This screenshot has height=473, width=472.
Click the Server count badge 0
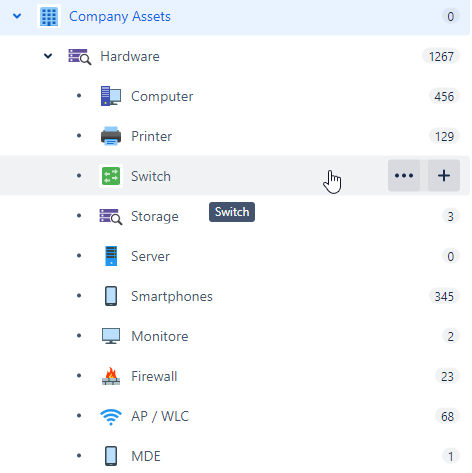tap(451, 256)
